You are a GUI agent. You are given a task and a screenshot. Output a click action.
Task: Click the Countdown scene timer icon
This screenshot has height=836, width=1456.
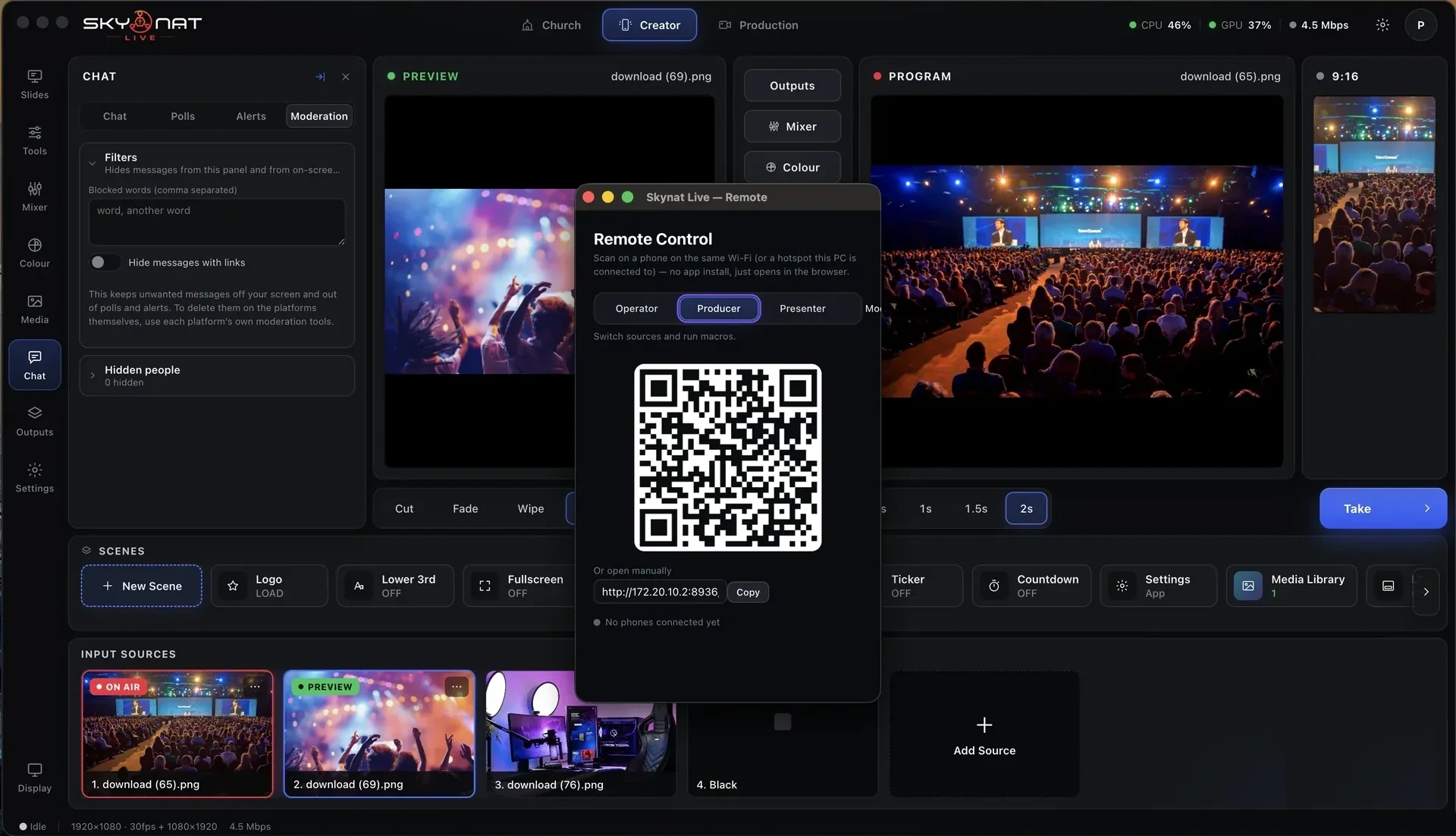click(x=994, y=586)
